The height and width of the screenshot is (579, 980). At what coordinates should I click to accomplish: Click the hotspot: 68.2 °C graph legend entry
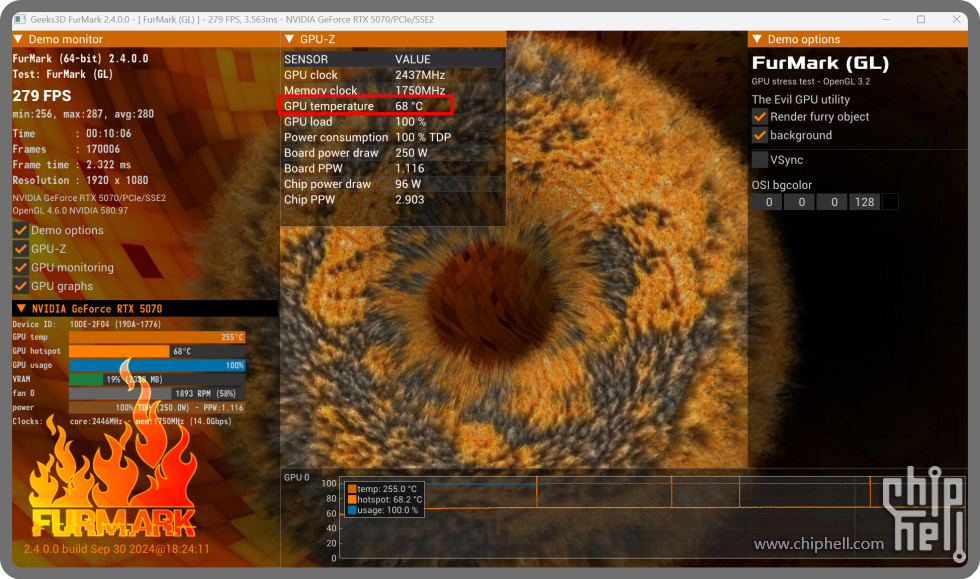coord(385,500)
